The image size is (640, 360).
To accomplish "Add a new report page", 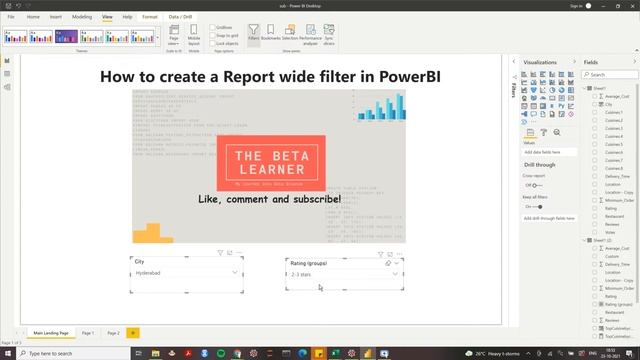I will point(133,333).
